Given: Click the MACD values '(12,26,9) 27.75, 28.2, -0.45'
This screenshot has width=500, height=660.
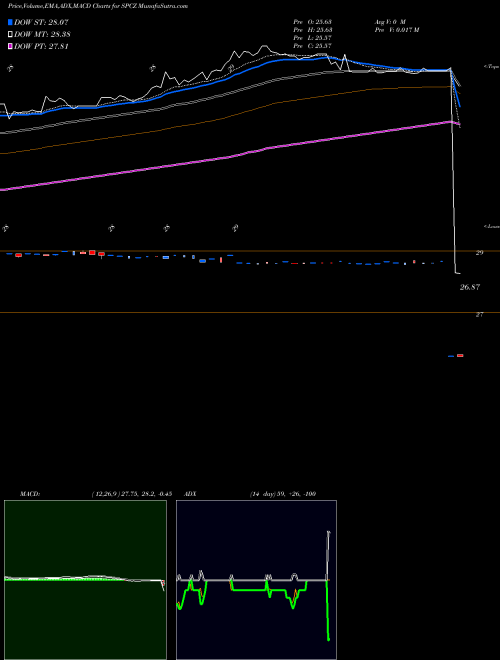Looking at the screenshot, I should 132,494.
